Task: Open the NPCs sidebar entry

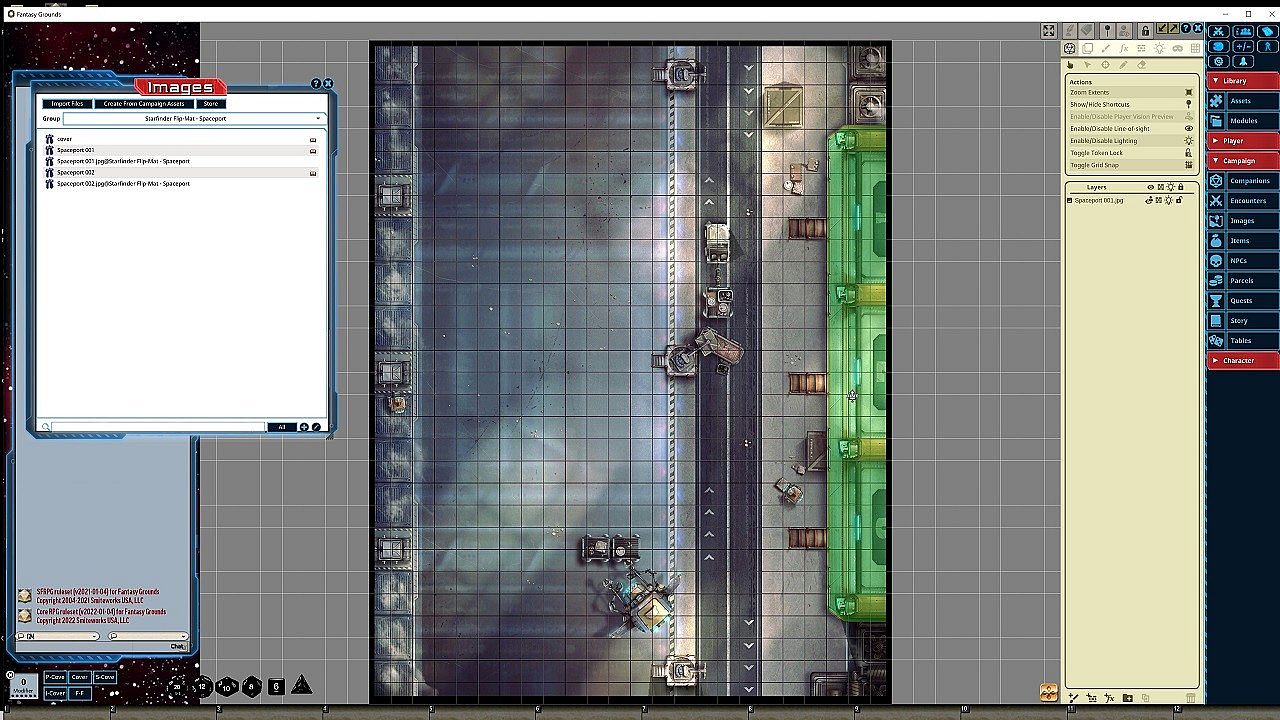Action: tap(1243, 261)
